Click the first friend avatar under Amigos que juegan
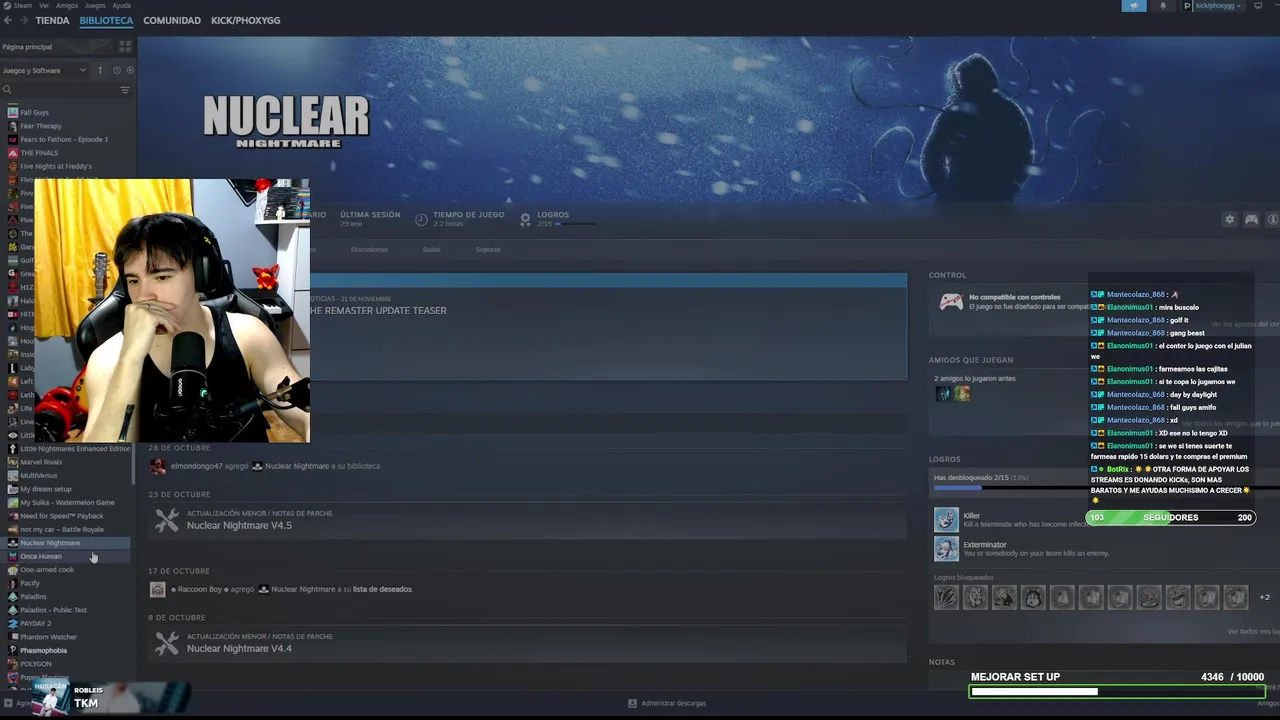Image resolution: width=1280 pixels, height=720 pixels. [942, 393]
